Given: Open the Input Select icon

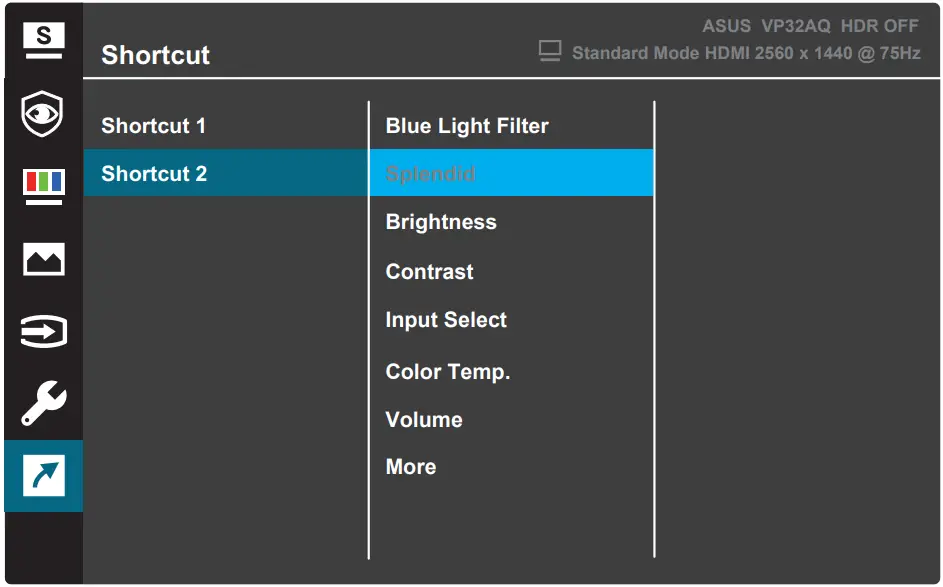Looking at the screenshot, I should pyautogui.click(x=42, y=331).
